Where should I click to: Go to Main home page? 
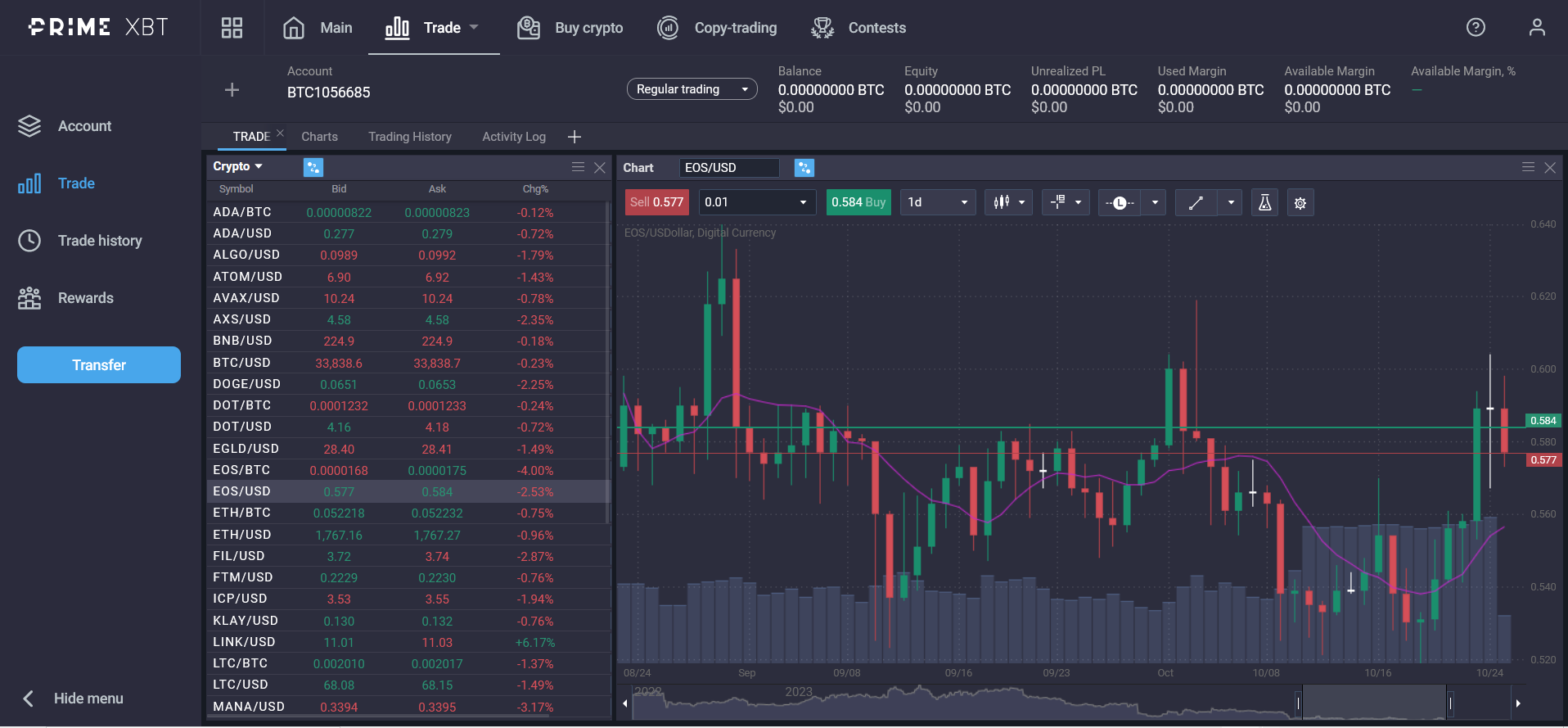[318, 28]
